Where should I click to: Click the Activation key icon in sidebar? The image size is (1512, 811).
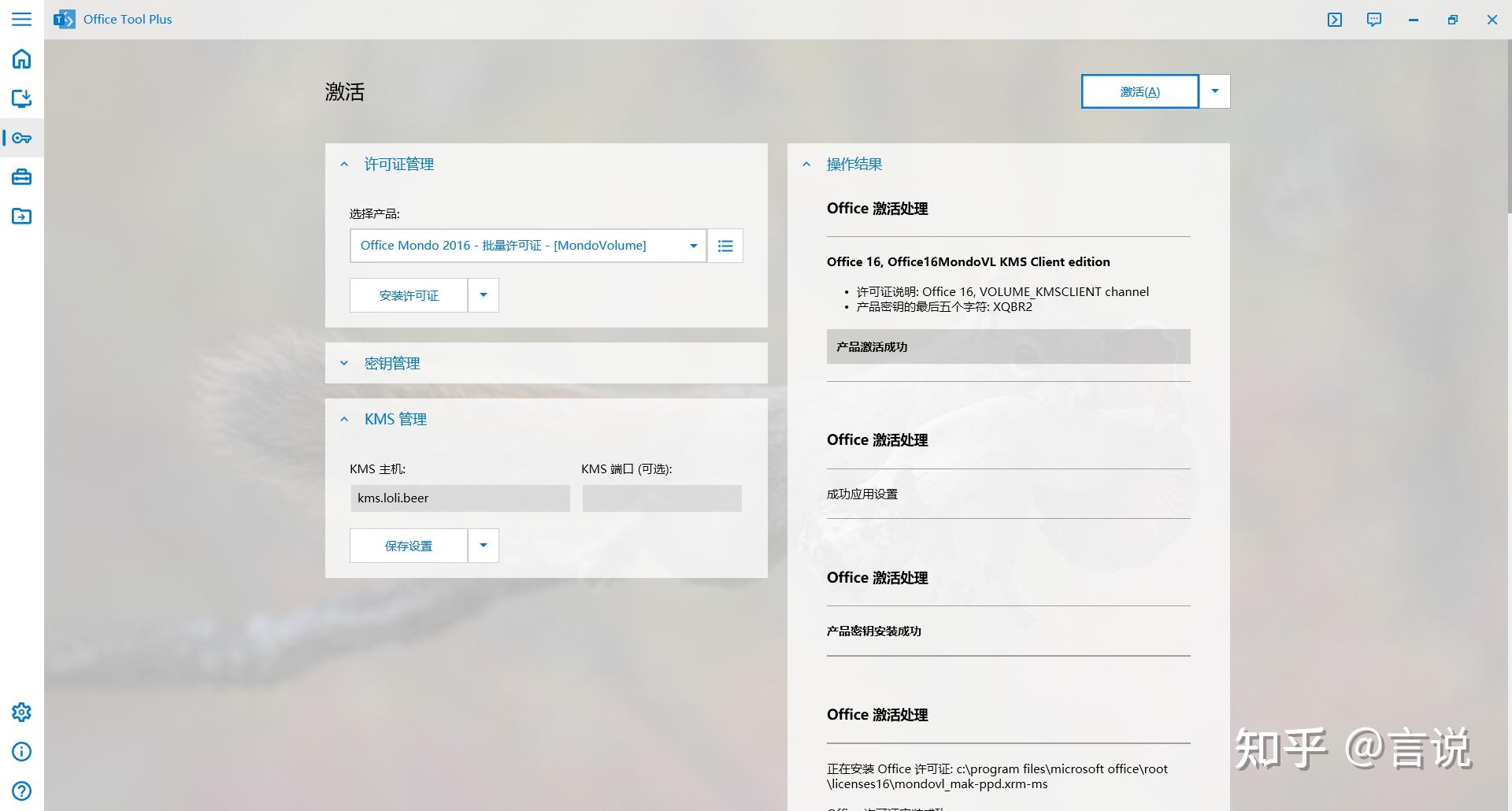point(23,138)
